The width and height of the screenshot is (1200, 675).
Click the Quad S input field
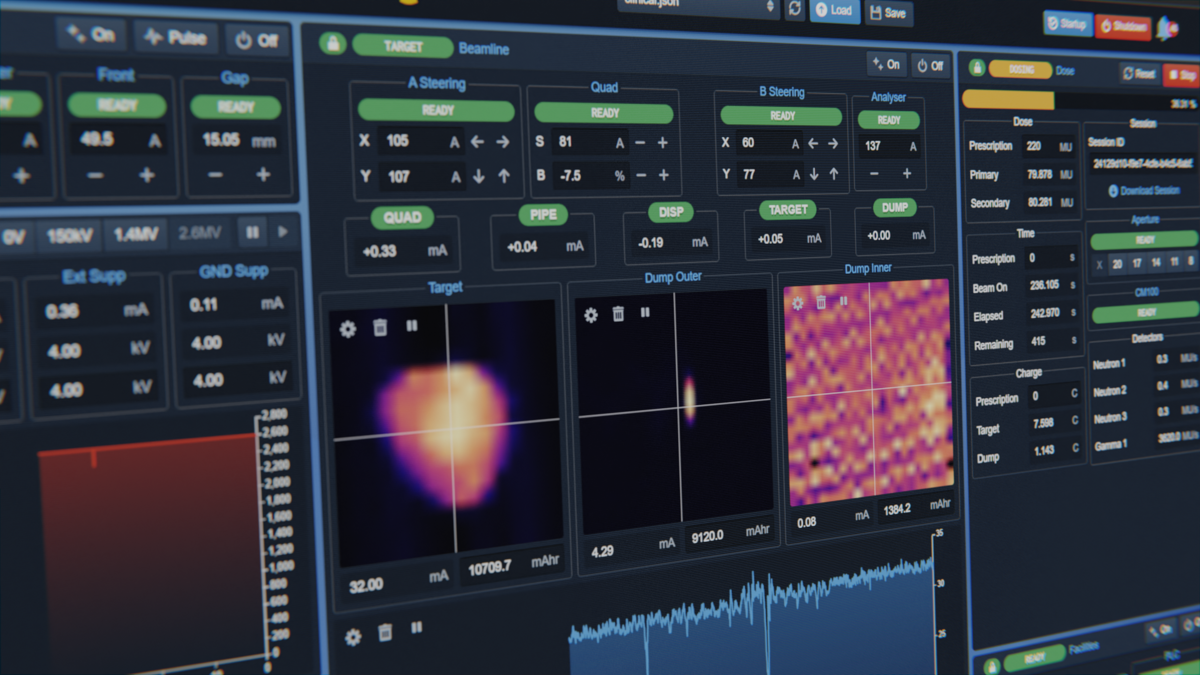[x=592, y=143]
